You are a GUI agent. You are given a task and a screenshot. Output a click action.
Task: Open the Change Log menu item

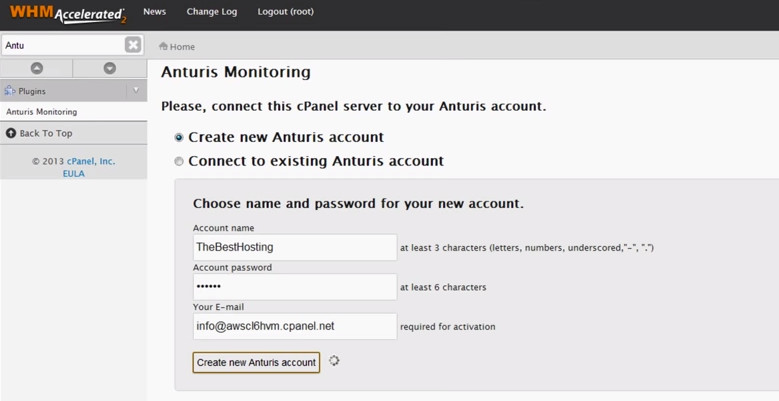[x=212, y=11]
